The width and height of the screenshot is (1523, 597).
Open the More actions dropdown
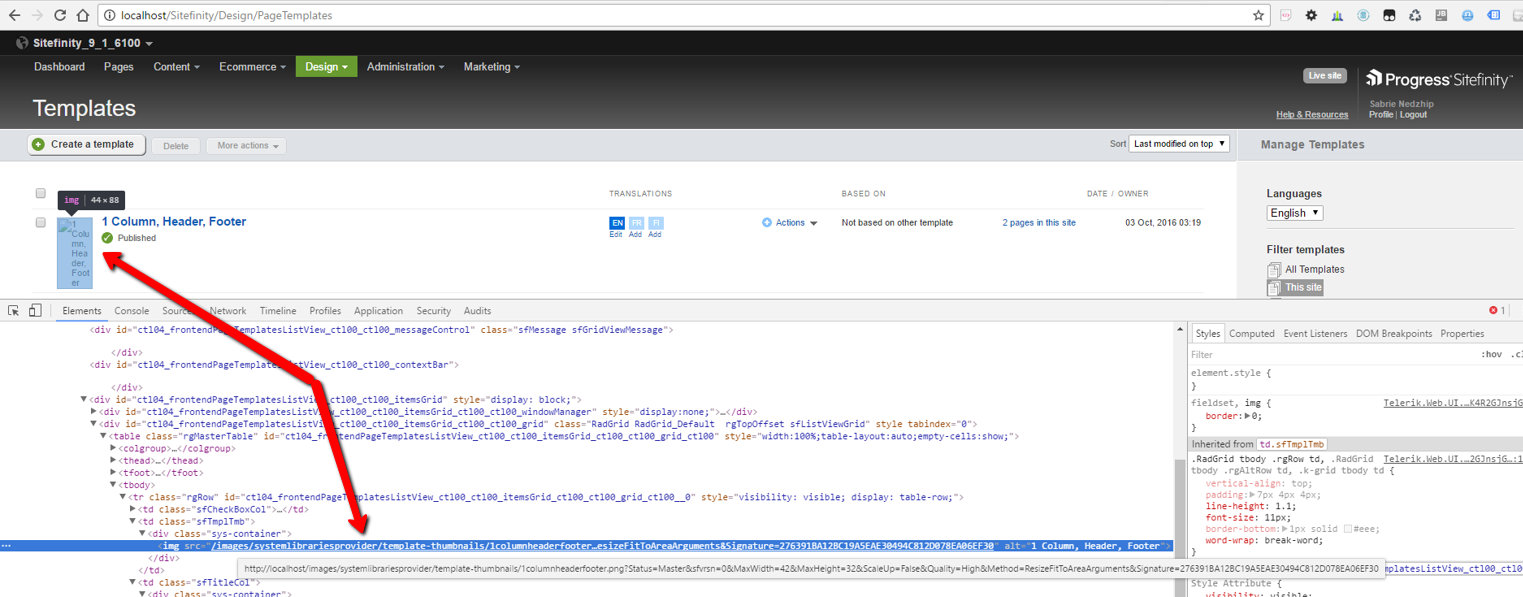point(247,146)
